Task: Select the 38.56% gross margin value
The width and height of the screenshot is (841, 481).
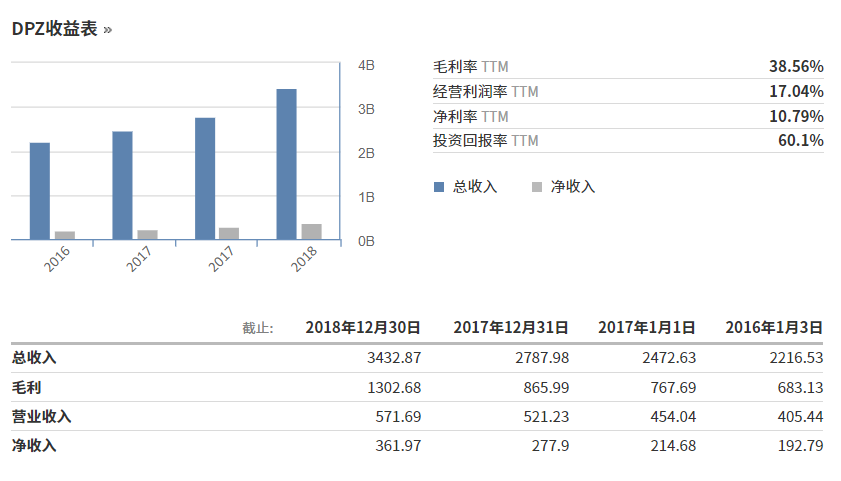Action: [796, 66]
